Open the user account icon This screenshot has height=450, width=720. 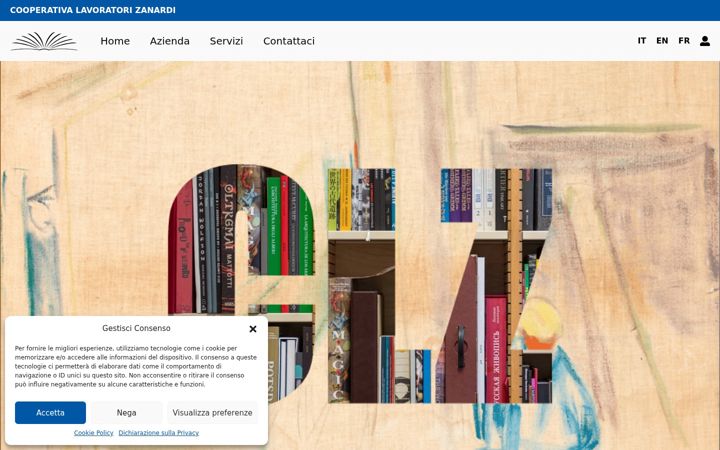pyautogui.click(x=705, y=41)
